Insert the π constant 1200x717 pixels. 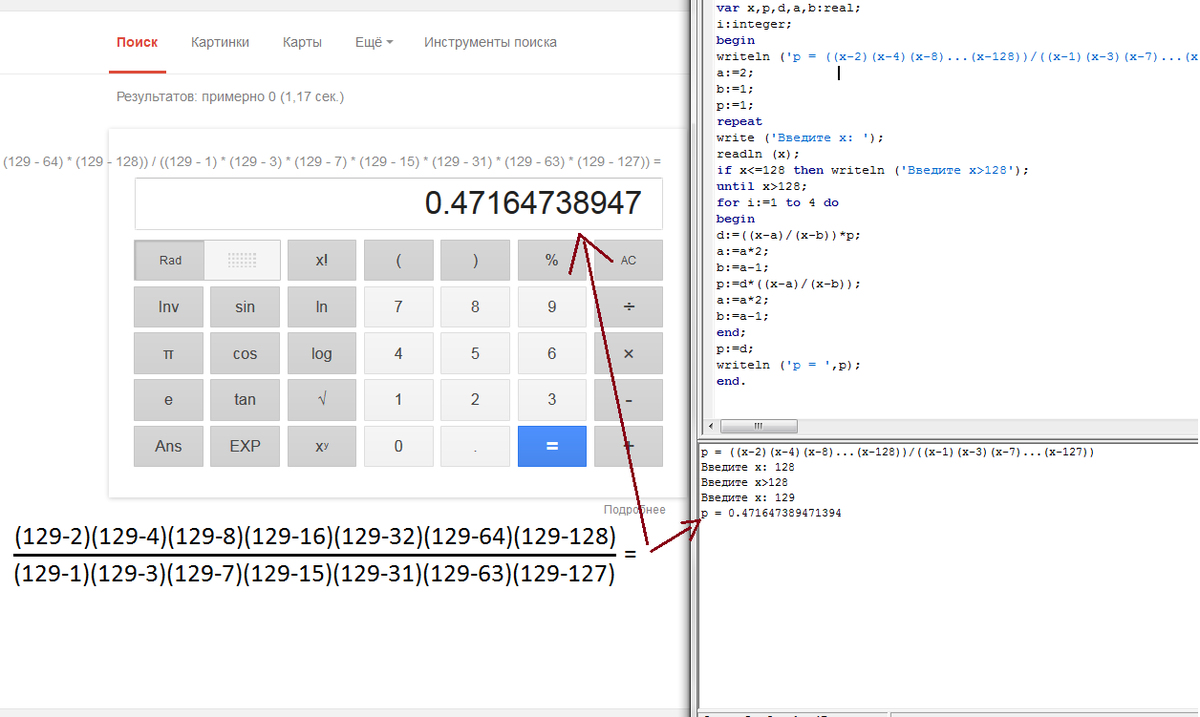click(x=168, y=353)
